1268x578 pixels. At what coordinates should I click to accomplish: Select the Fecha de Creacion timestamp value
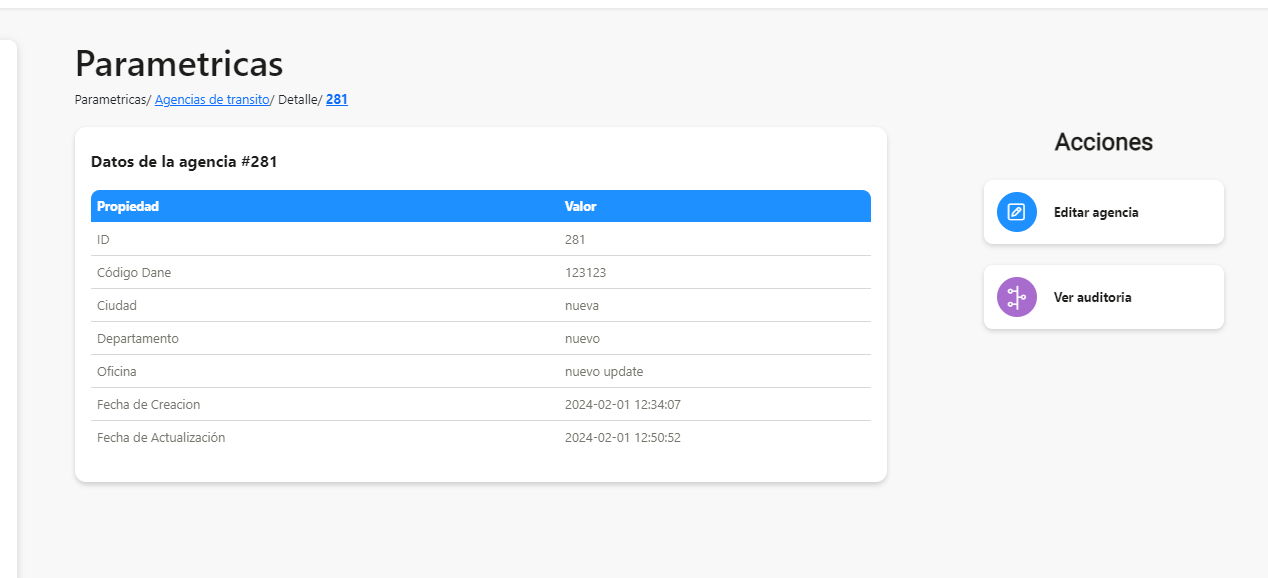coord(623,404)
